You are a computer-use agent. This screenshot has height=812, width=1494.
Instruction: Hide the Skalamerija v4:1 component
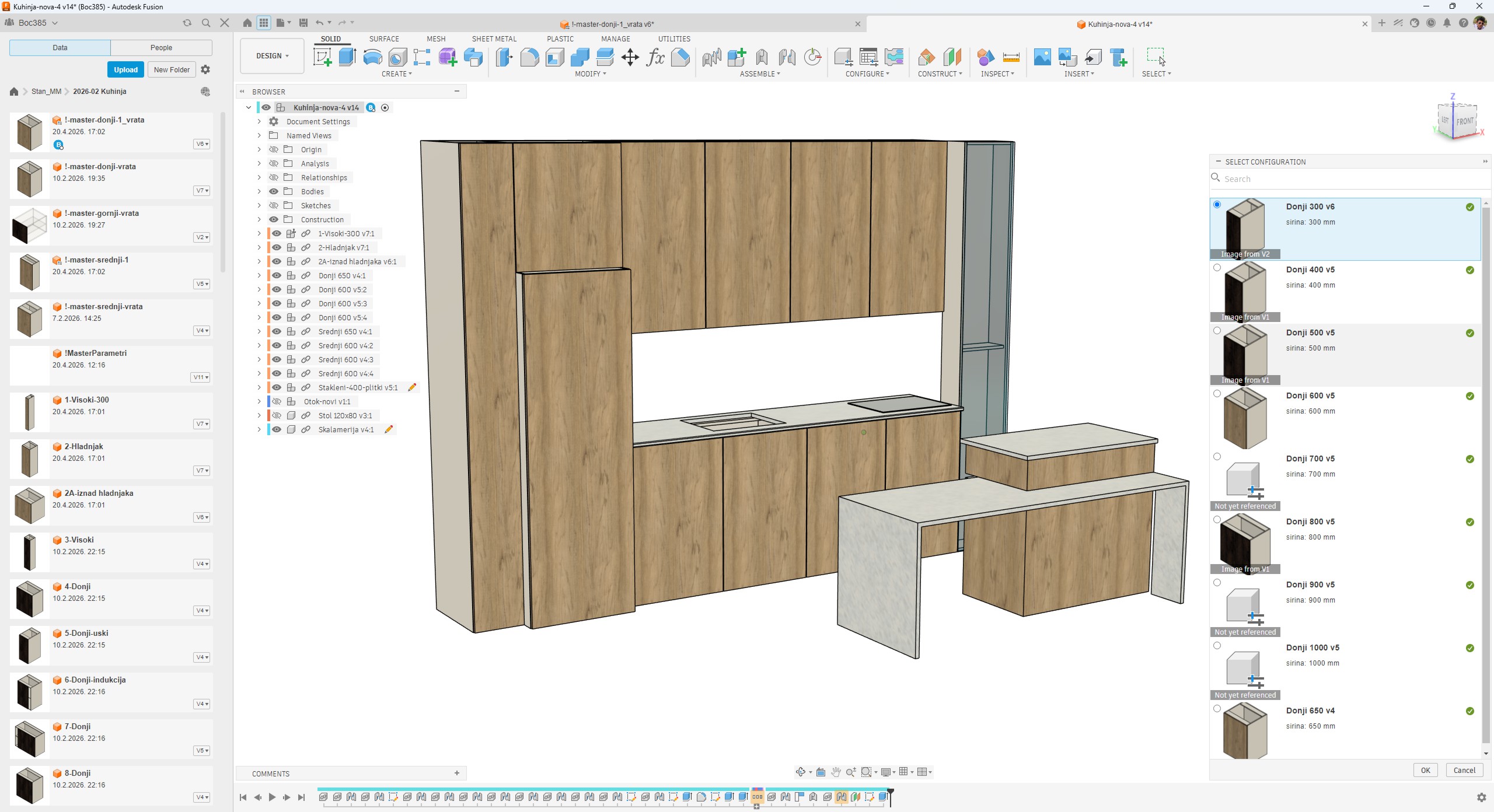pos(277,429)
